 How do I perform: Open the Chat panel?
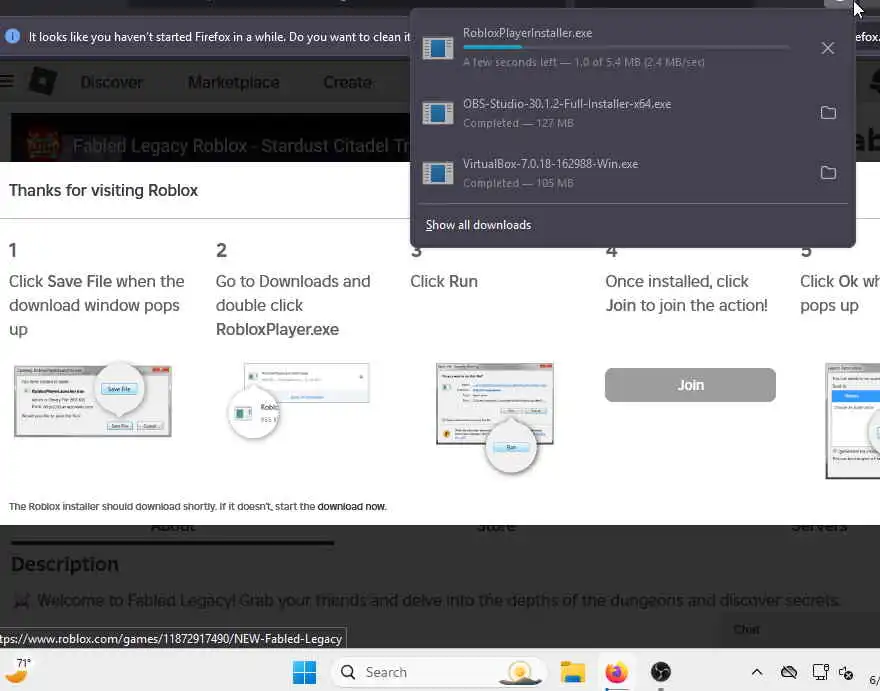(746, 629)
